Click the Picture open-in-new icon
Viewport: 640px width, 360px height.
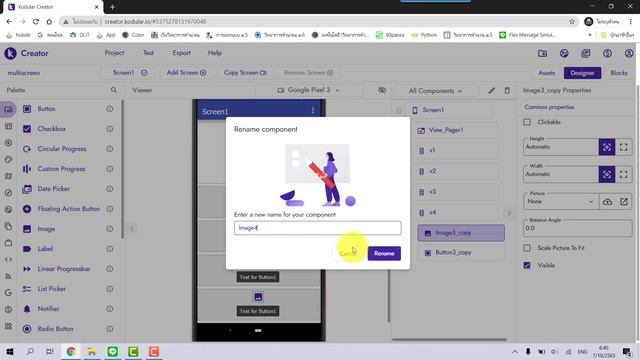coord(624,202)
